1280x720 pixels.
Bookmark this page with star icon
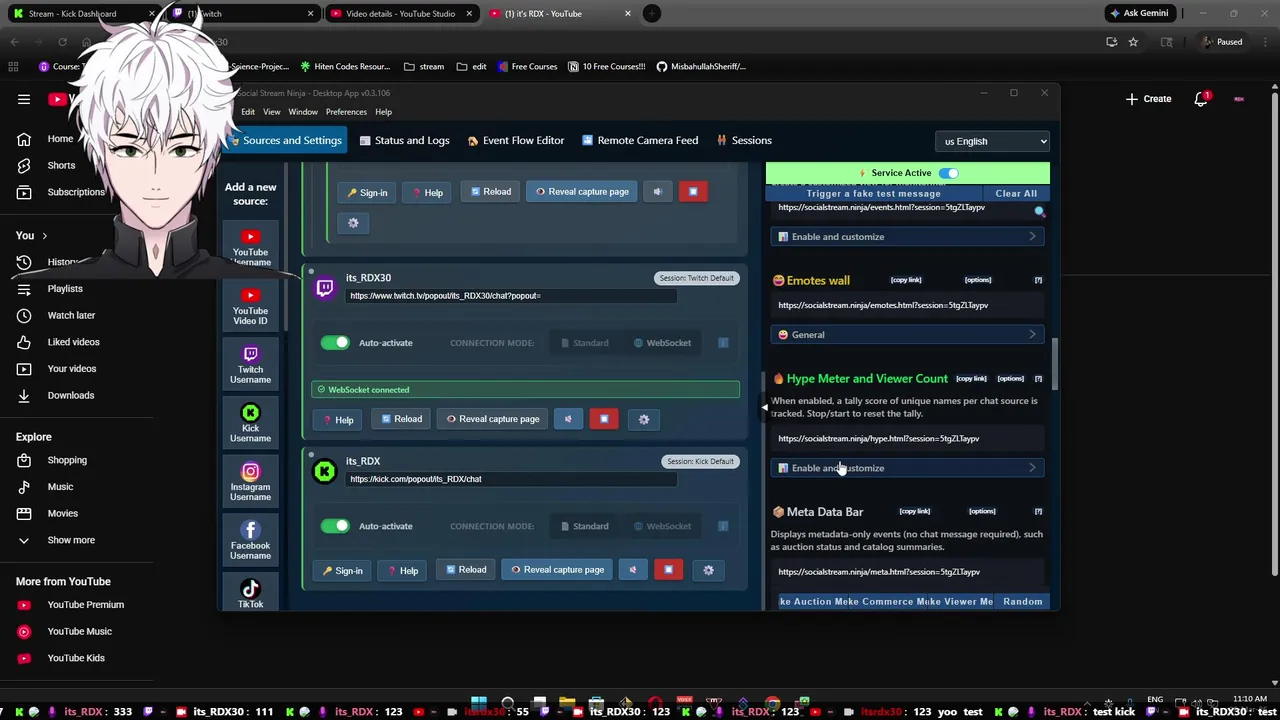point(1133,42)
